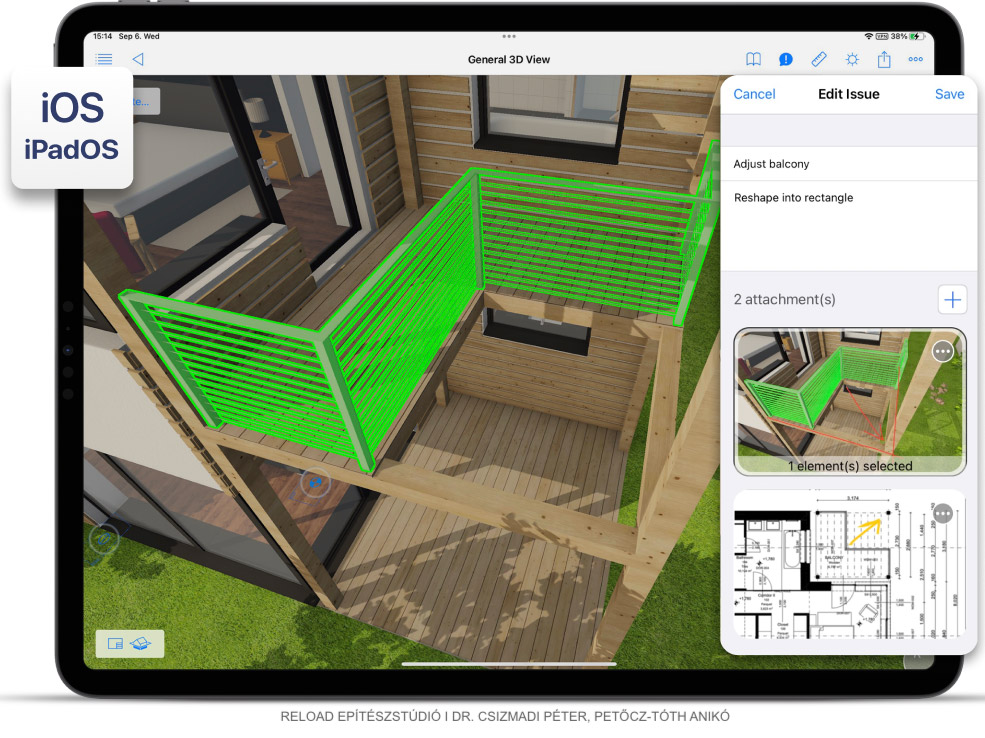Toggle 2D layout view button
The width and height of the screenshot is (985, 738).
pos(115,644)
